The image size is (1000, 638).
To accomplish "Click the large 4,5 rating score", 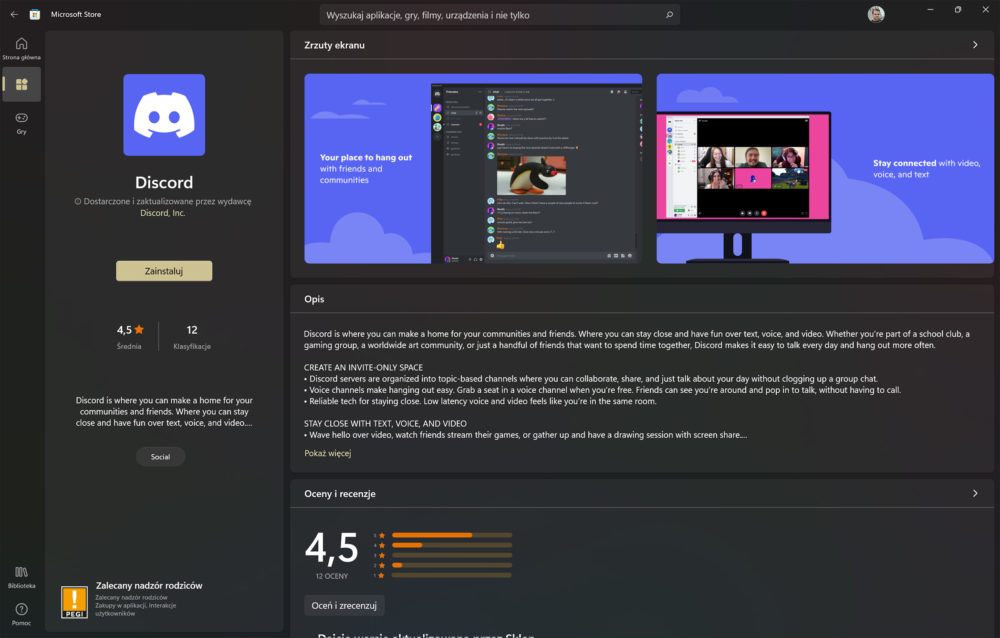I will tap(332, 549).
